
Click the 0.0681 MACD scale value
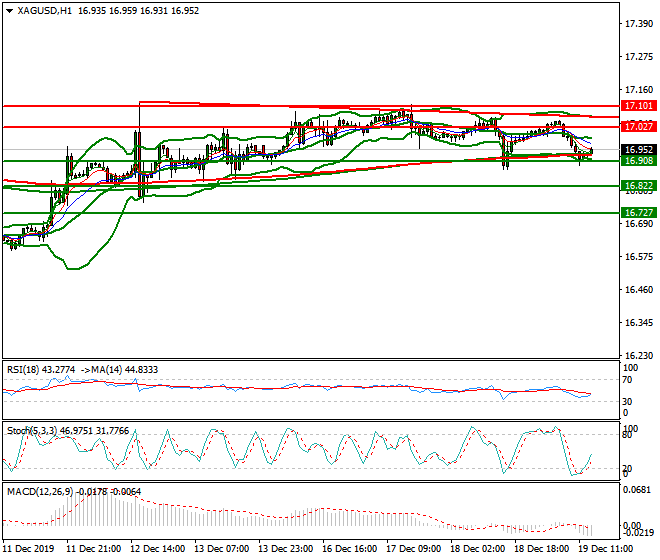click(639, 490)
